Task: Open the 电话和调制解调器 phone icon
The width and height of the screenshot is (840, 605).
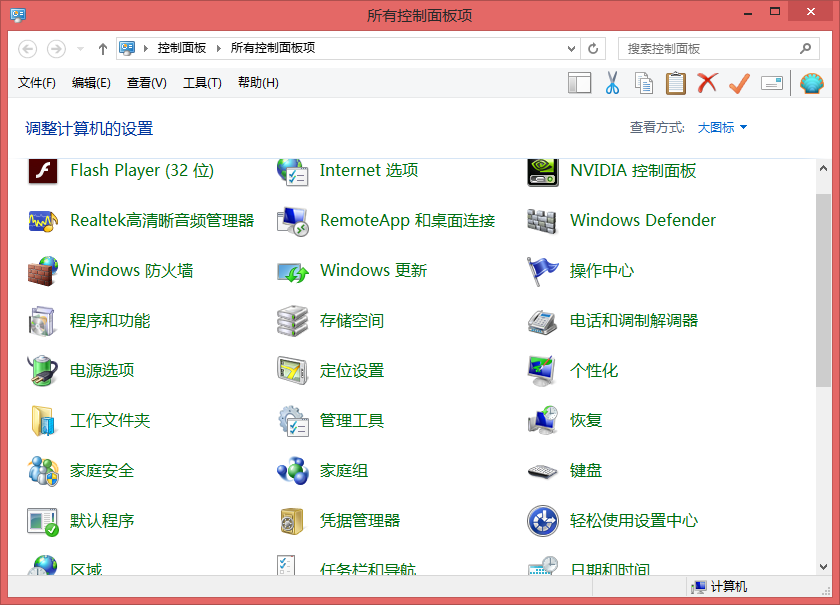Action: (x=542, y=322)
